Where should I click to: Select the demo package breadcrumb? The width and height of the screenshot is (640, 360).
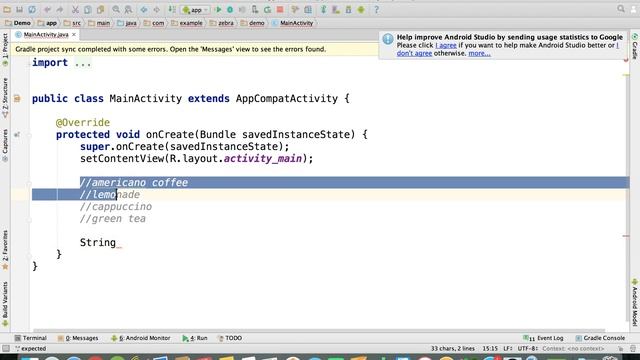(x=253, y=23)
